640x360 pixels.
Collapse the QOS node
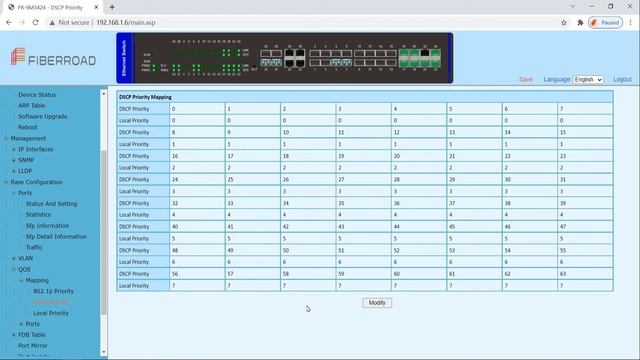pyautogui.click(x=13, y=269)
